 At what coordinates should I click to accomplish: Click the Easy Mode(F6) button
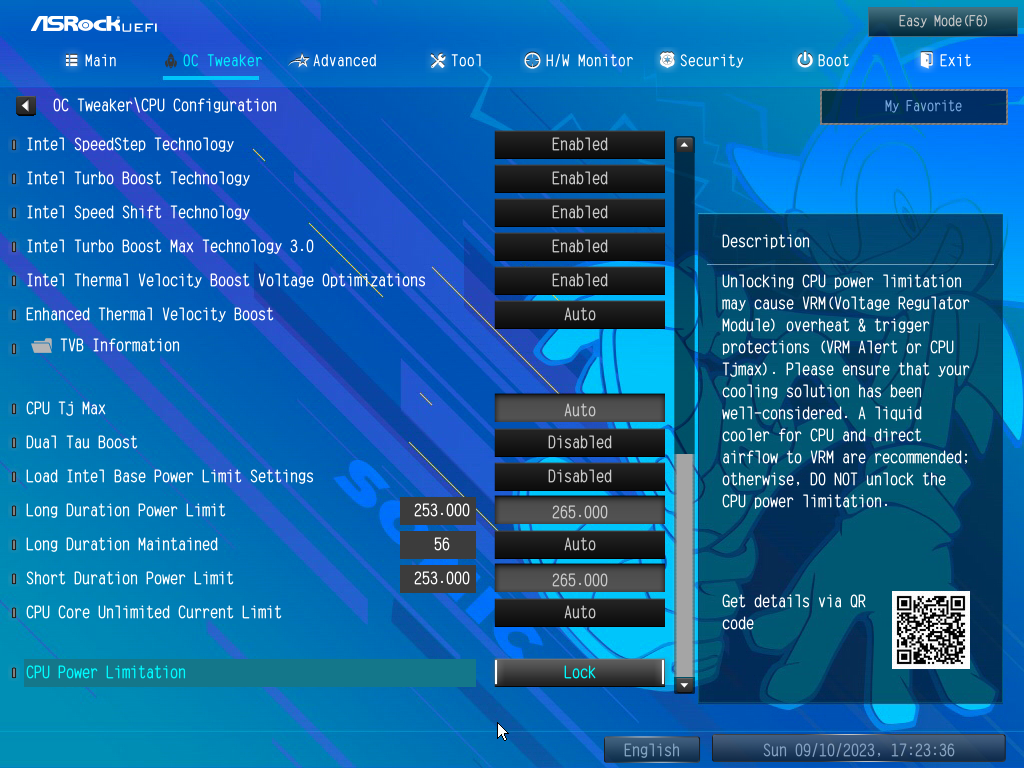tap(942, 22)
